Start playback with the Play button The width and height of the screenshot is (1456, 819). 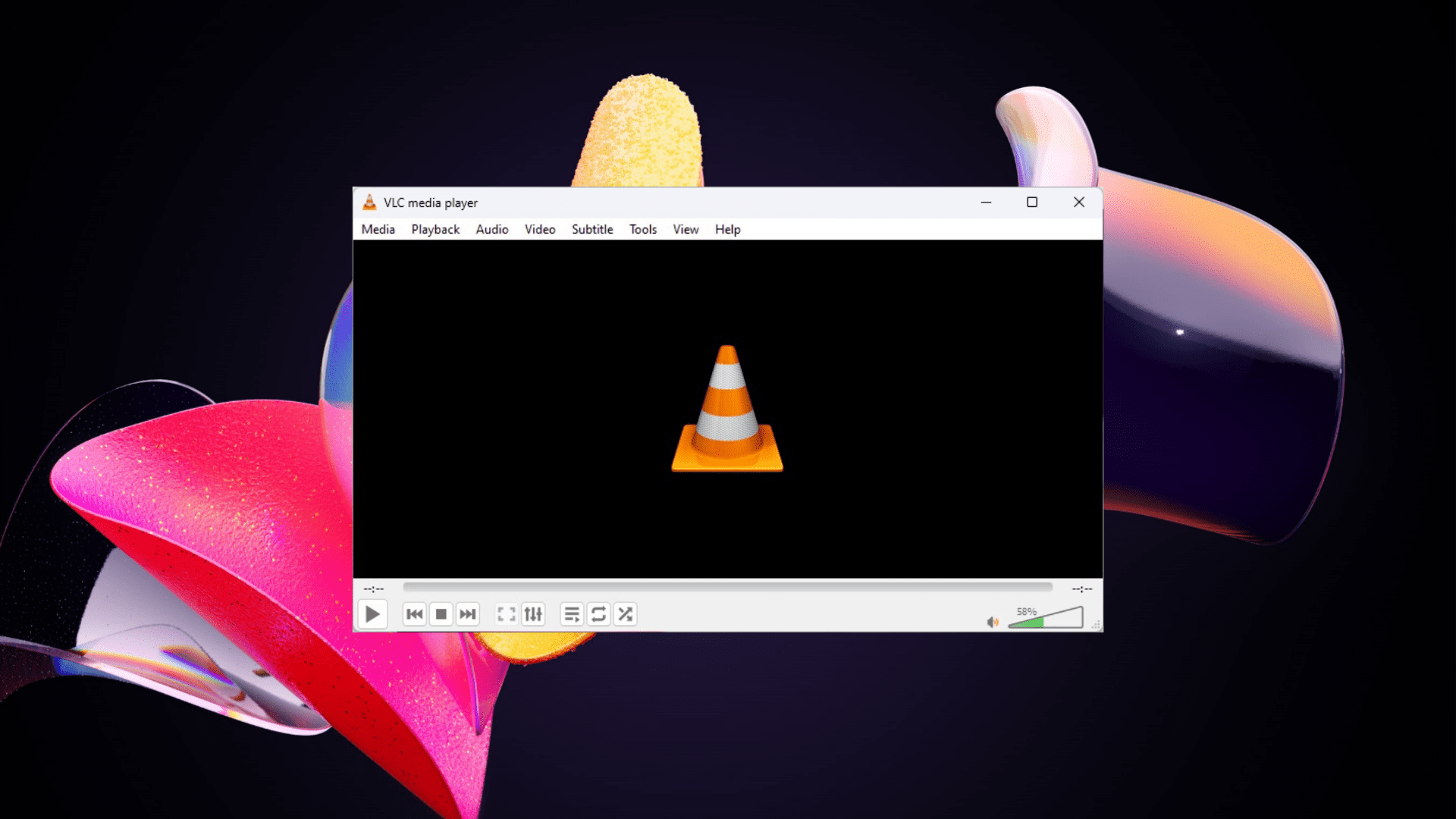[372, 614]
